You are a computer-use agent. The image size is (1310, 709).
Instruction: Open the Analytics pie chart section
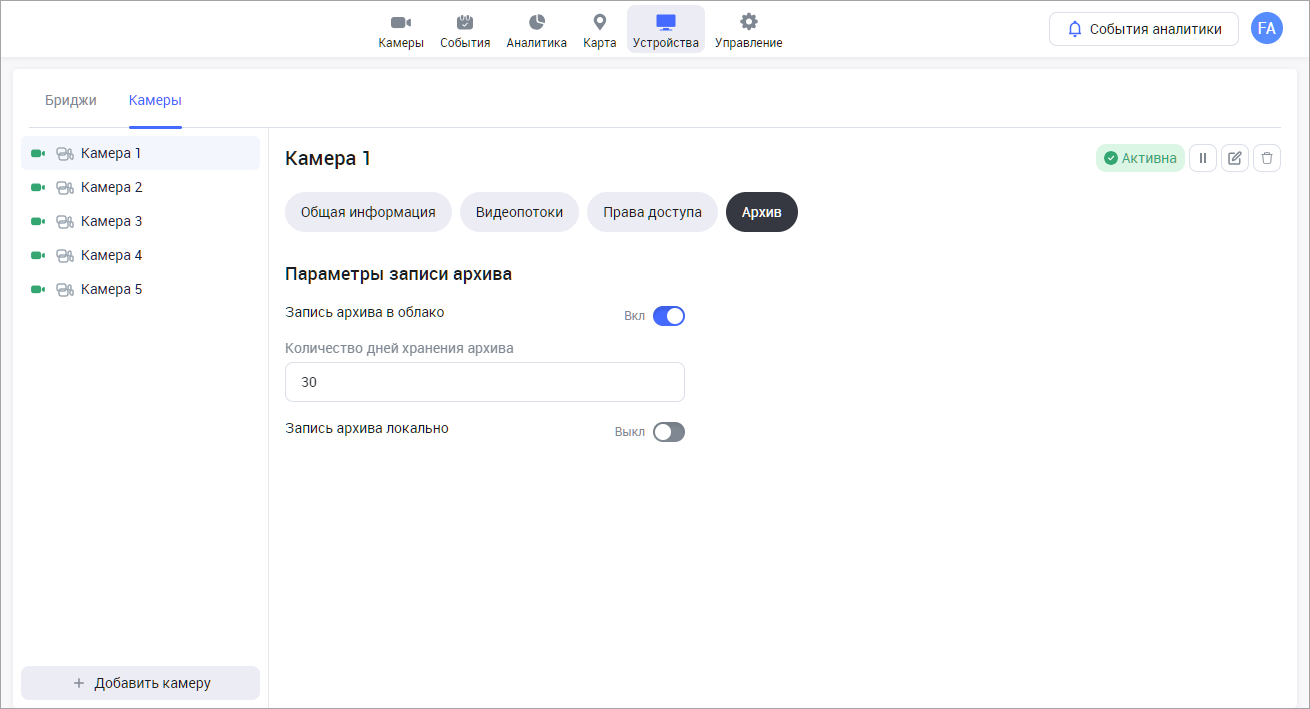536,30
